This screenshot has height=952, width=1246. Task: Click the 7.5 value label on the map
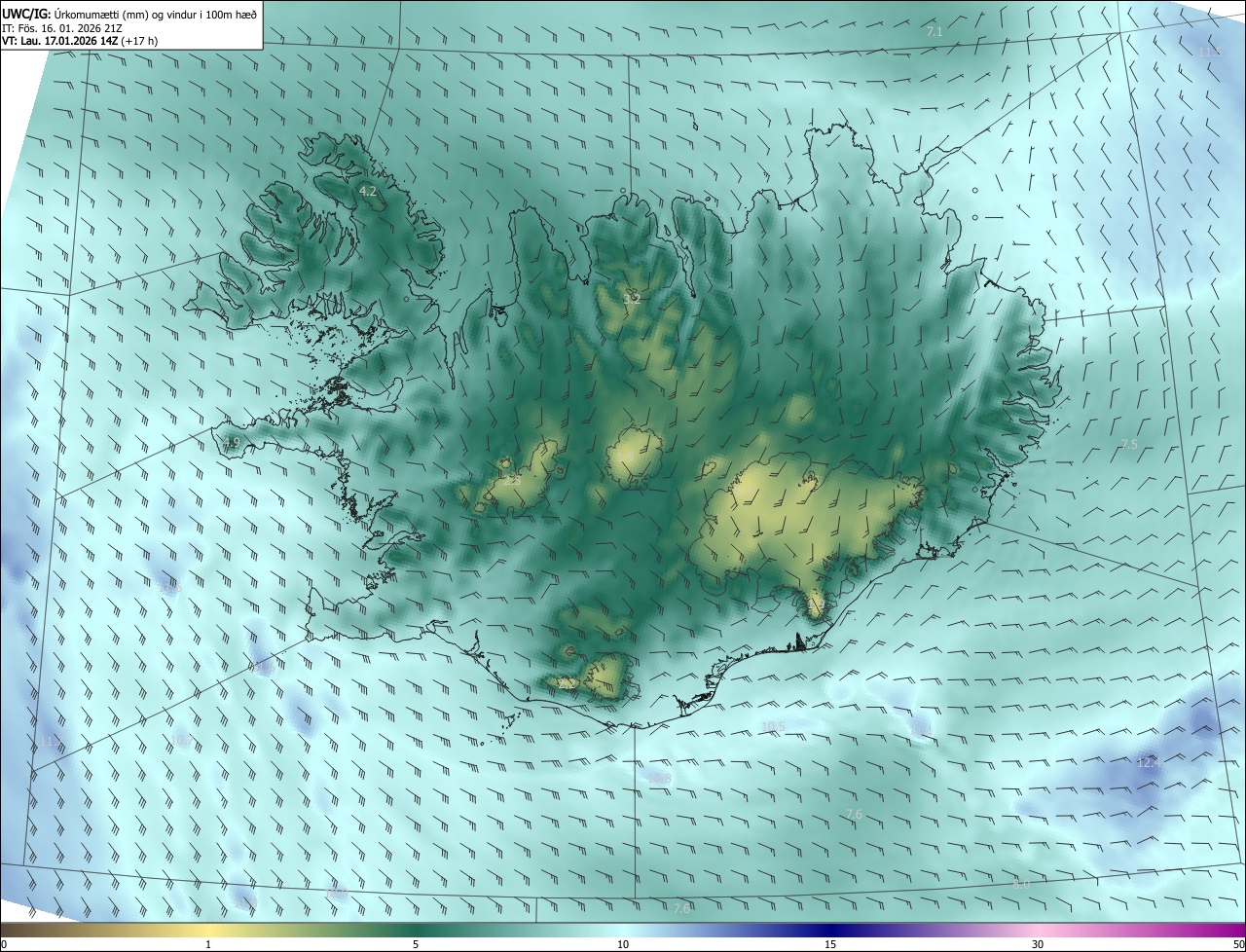(x=1128, y=444)
